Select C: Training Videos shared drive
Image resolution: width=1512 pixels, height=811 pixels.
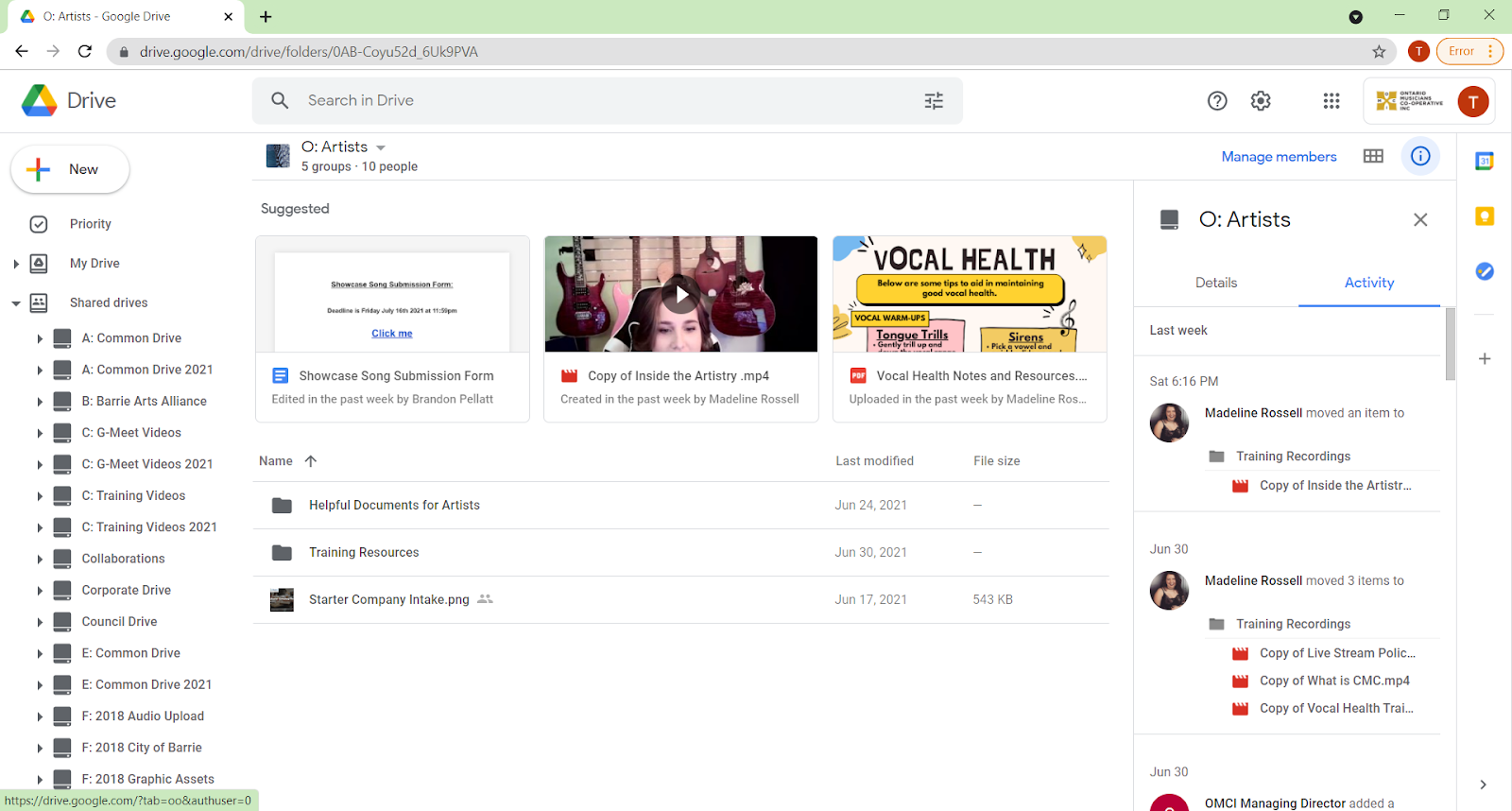click(133, 495)
